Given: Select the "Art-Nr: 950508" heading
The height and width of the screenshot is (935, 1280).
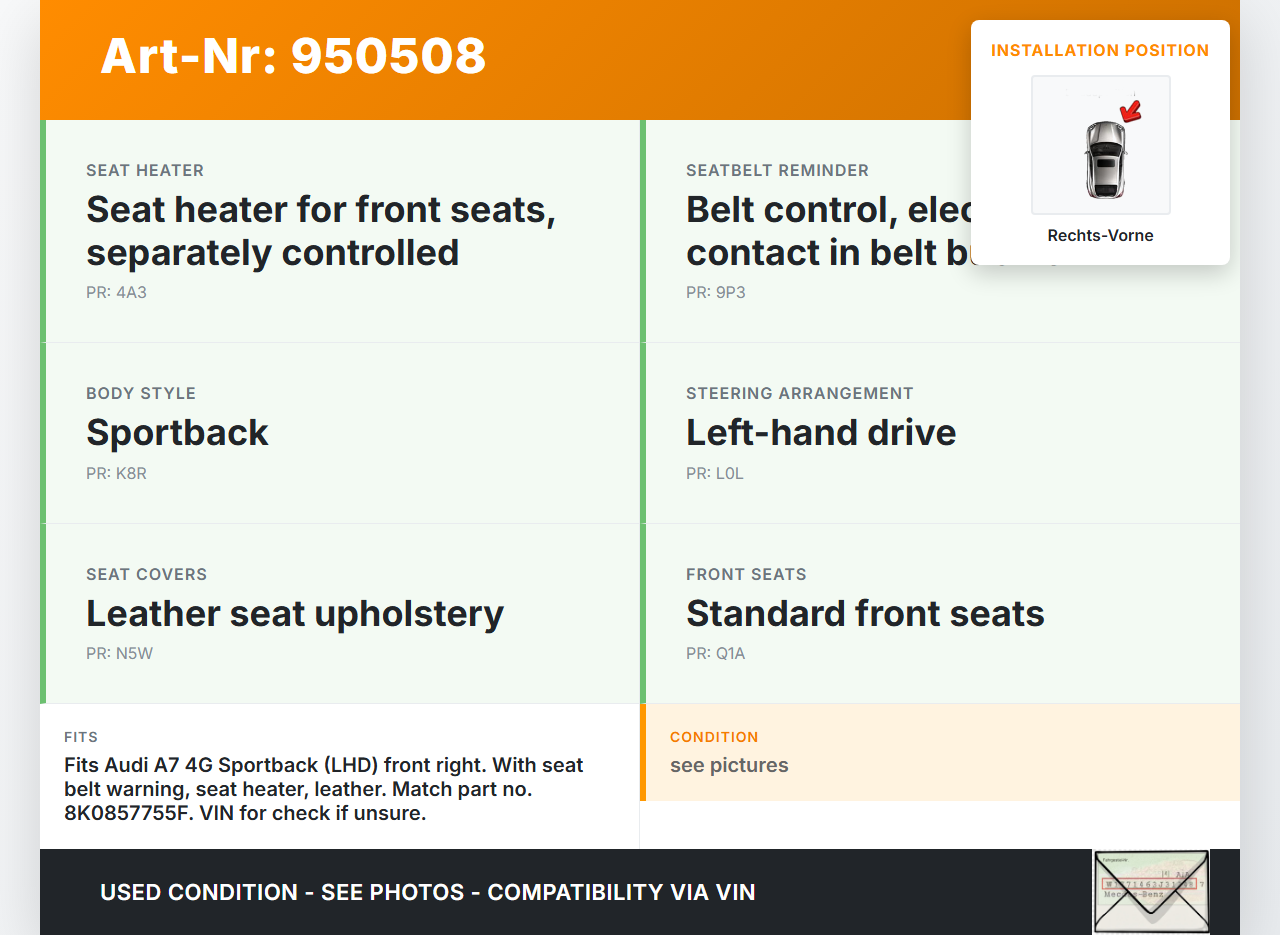Looking at the screenshot, I should pyautogui.click(x=293, y=56).
